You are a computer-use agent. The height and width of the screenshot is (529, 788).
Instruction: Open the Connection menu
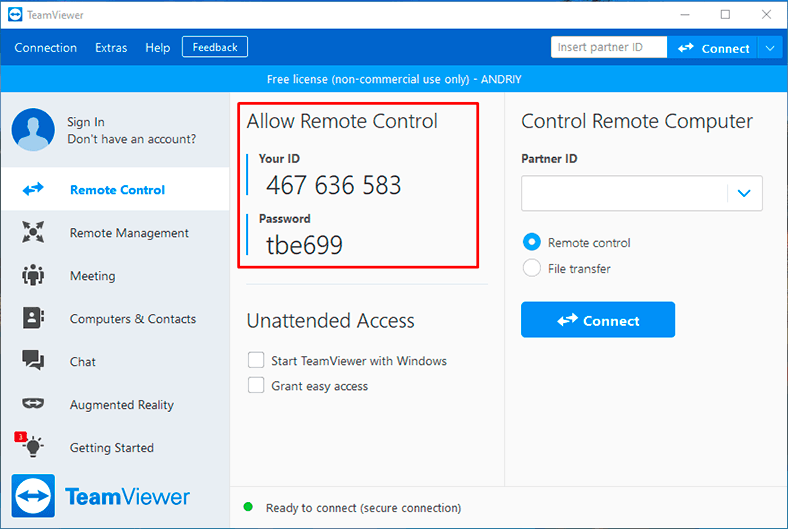coord(46,48)
